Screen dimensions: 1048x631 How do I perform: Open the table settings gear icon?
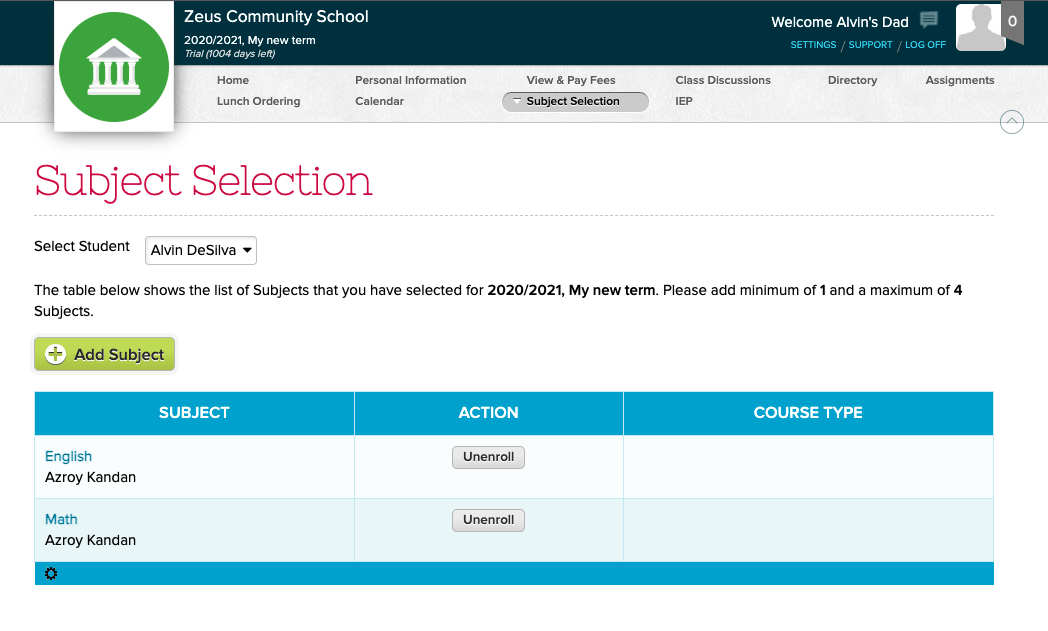coord(51,574)
